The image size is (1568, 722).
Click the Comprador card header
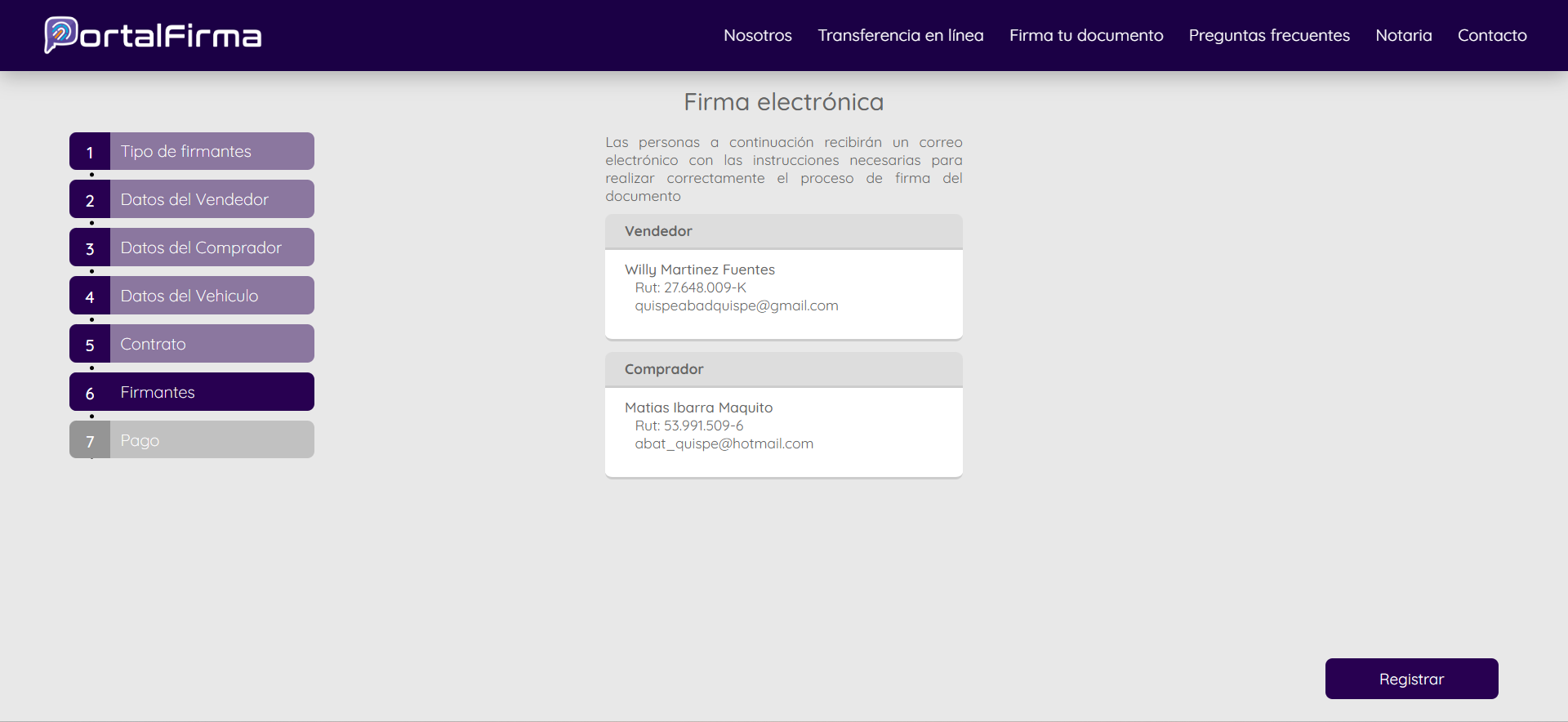tap(783, 369)
